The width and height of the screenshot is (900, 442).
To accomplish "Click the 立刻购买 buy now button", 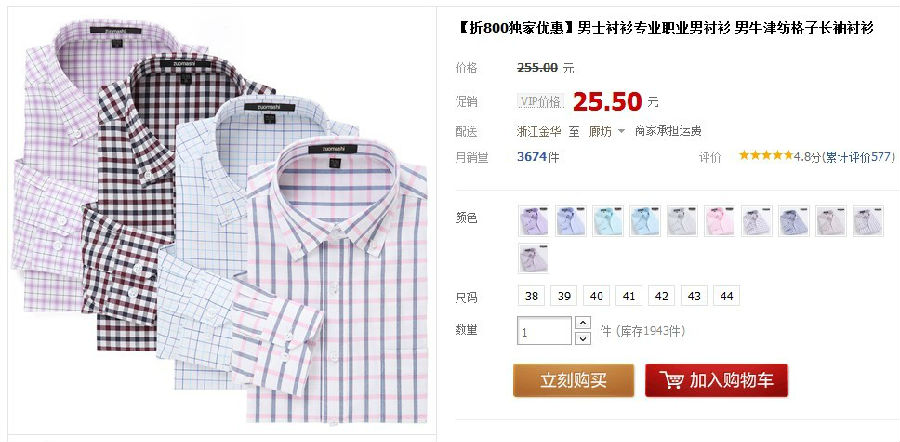I will tap(573, 380).
